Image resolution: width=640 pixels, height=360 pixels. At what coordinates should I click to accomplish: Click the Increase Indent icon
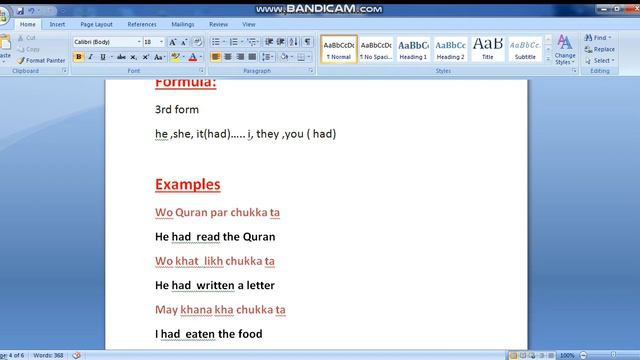click(x=281, y=42)
